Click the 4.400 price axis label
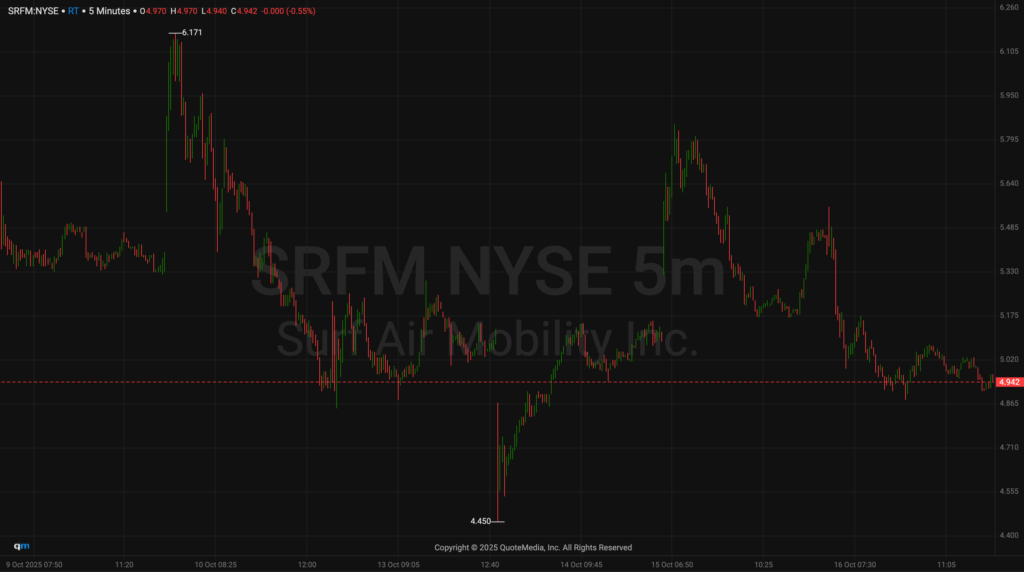The width and height of the screenshot is (1024, 572). click(1008, 535)
